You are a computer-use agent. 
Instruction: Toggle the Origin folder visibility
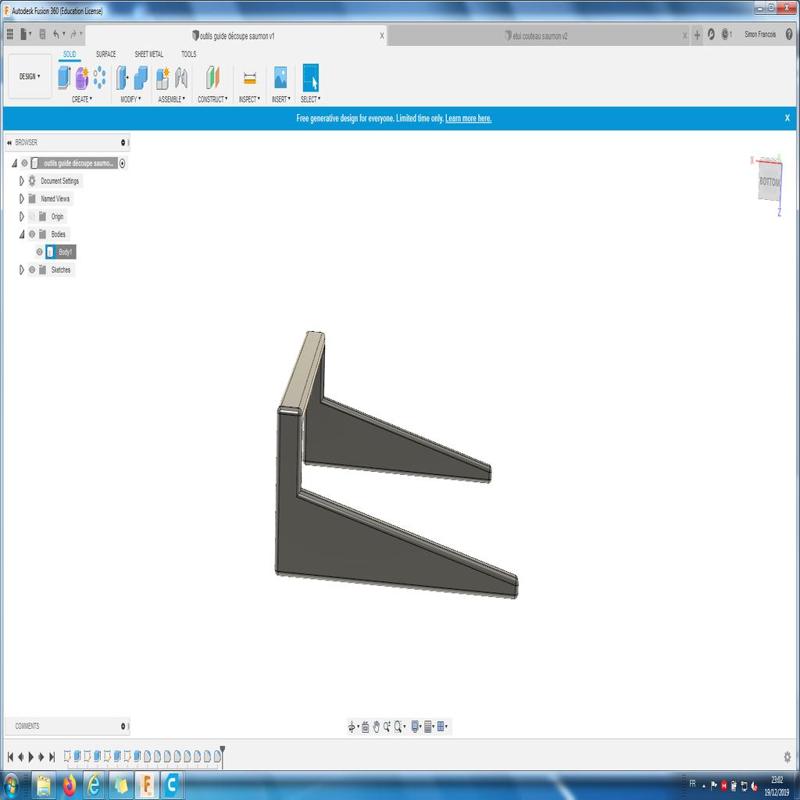(x=32, y=216)
